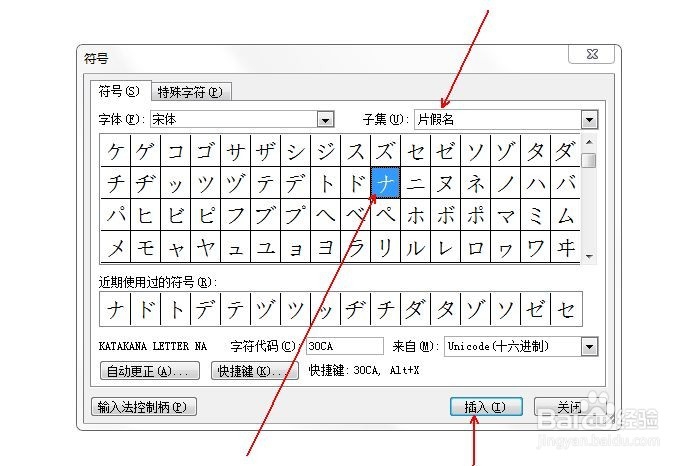Select the ケ symbol in the grid
This screenshot has height=466, width=700.
click(116, 151)
